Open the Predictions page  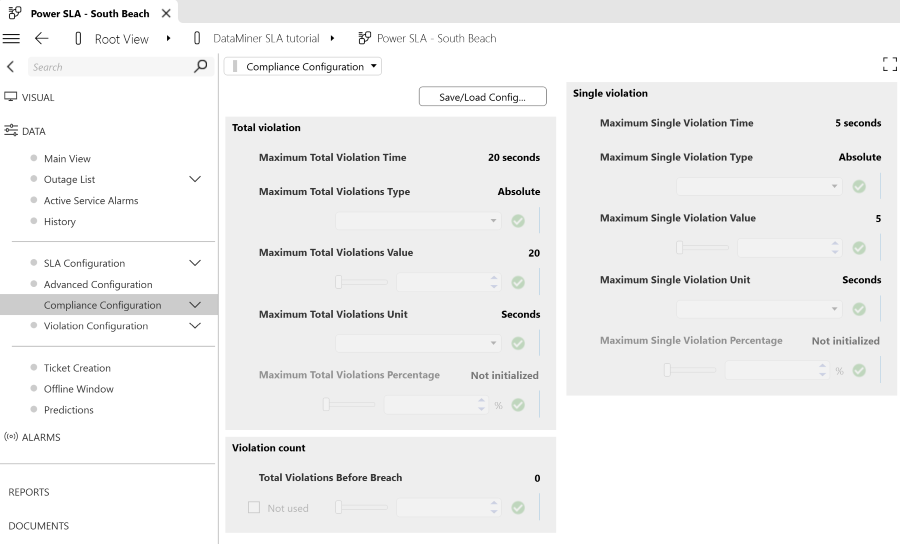tap(68, 410)
